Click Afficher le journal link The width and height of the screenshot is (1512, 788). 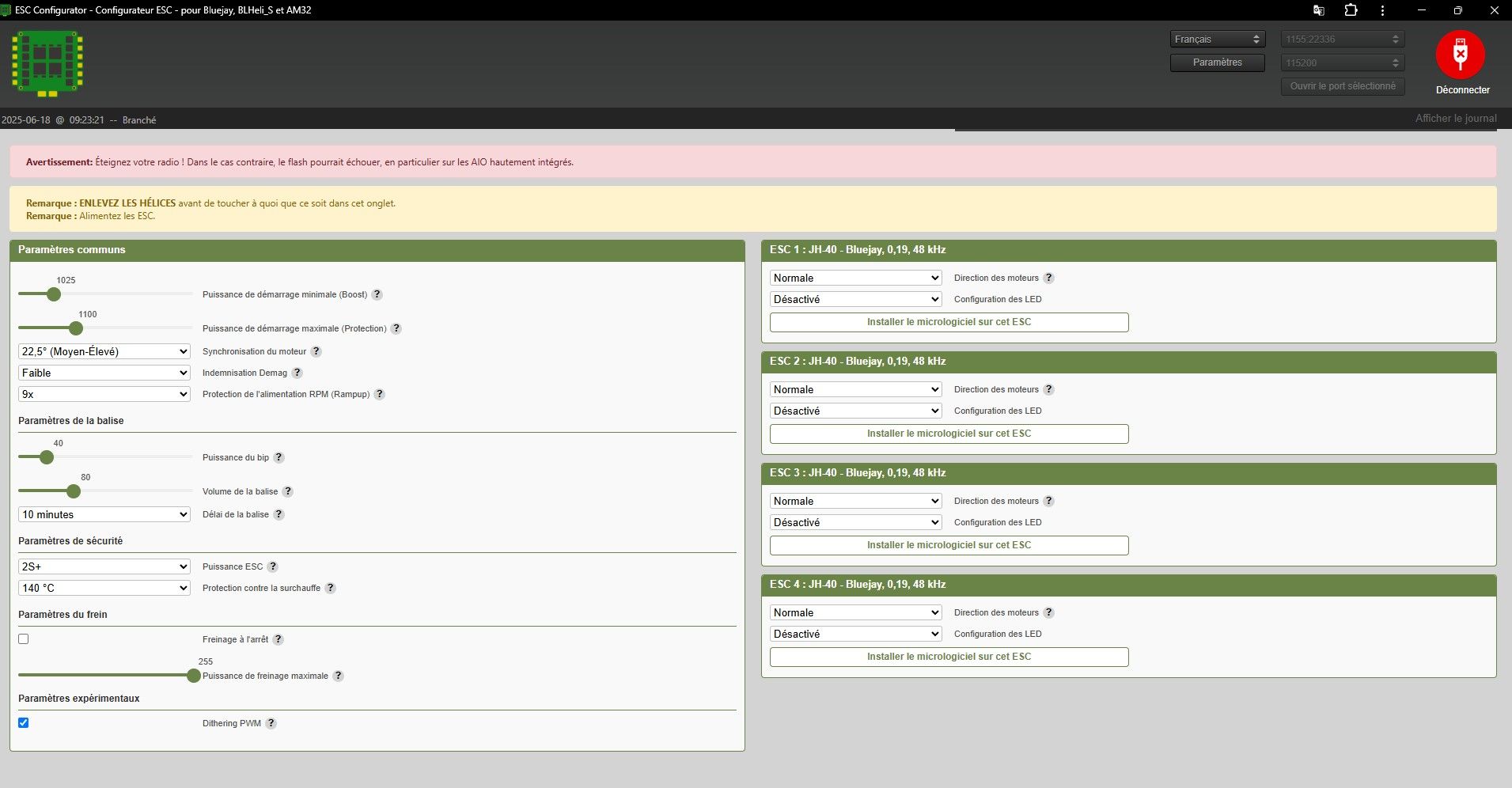(x=1455, y=119)
